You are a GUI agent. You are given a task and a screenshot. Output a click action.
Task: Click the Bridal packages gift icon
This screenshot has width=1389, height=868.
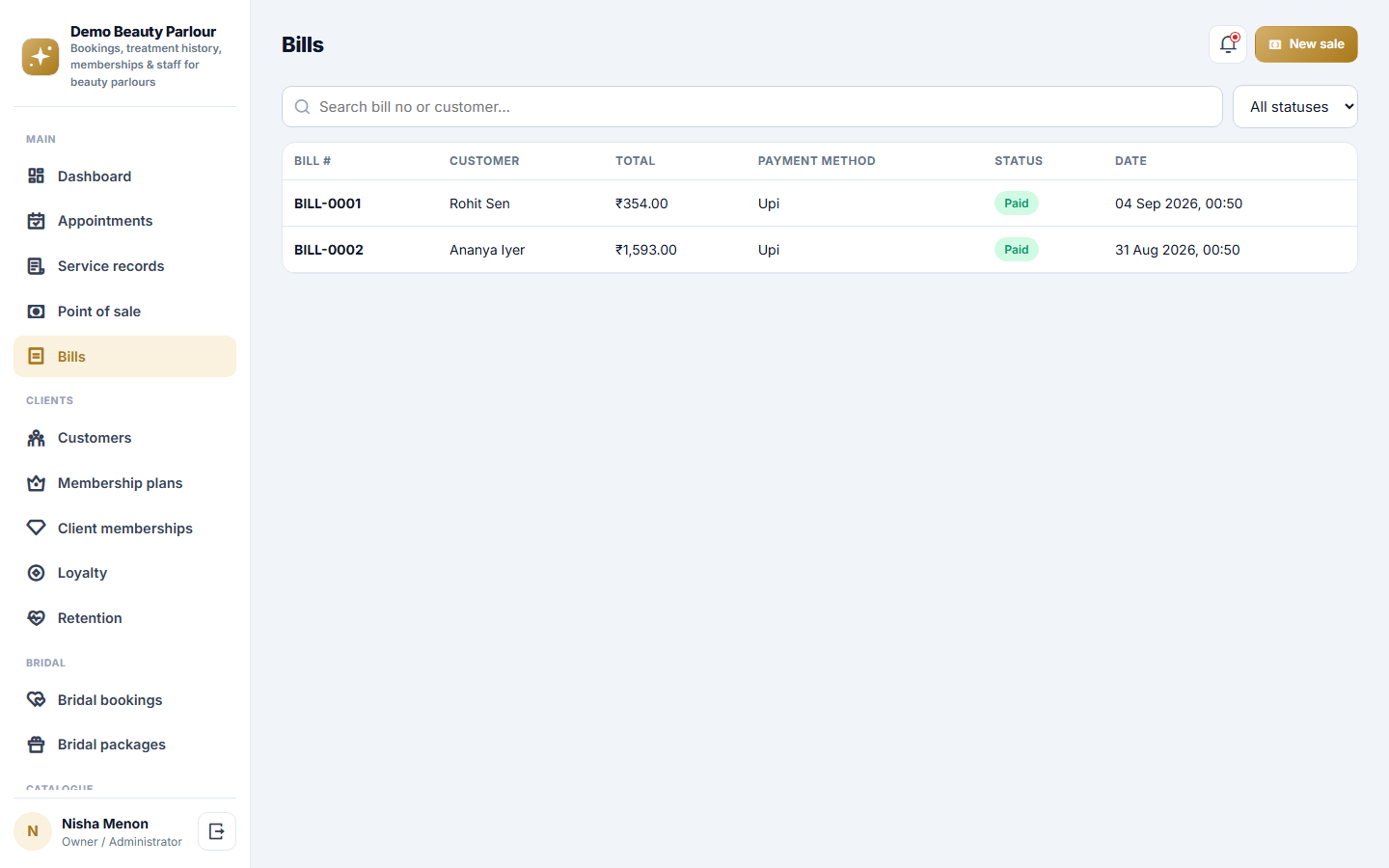click(36, 745)
